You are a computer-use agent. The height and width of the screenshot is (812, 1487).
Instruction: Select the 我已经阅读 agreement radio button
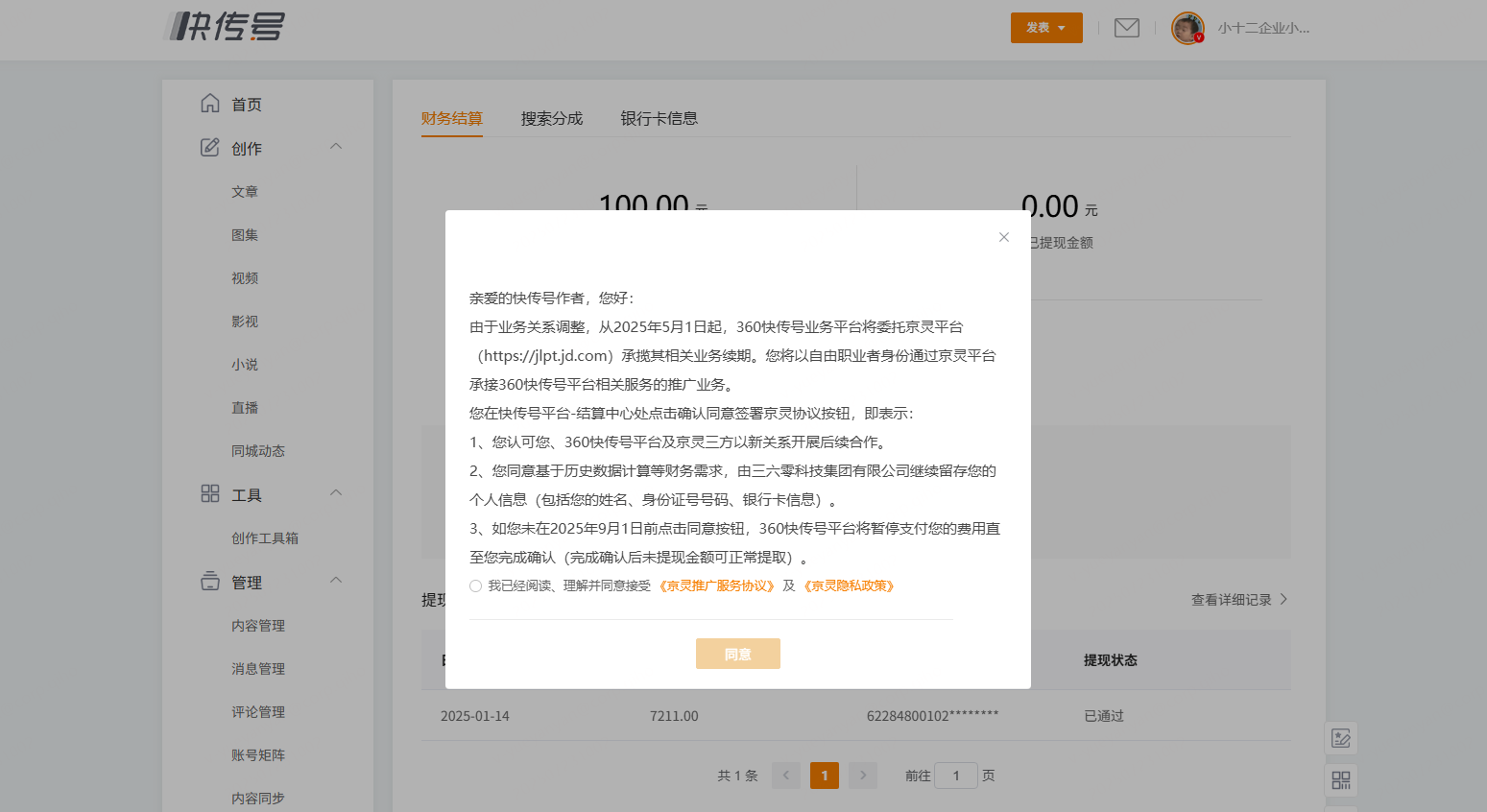point(475,586)
